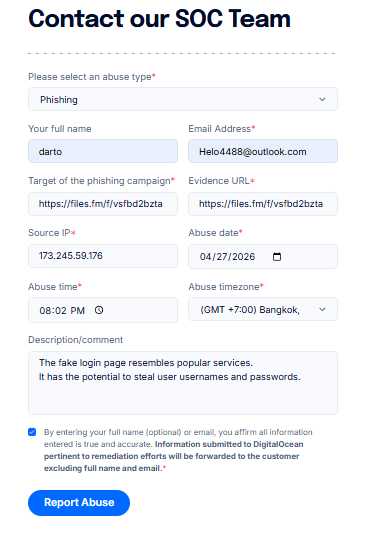Expand the Abuse timezone dropdown
Screen dimensions: 368x545
tap(263, 309)
